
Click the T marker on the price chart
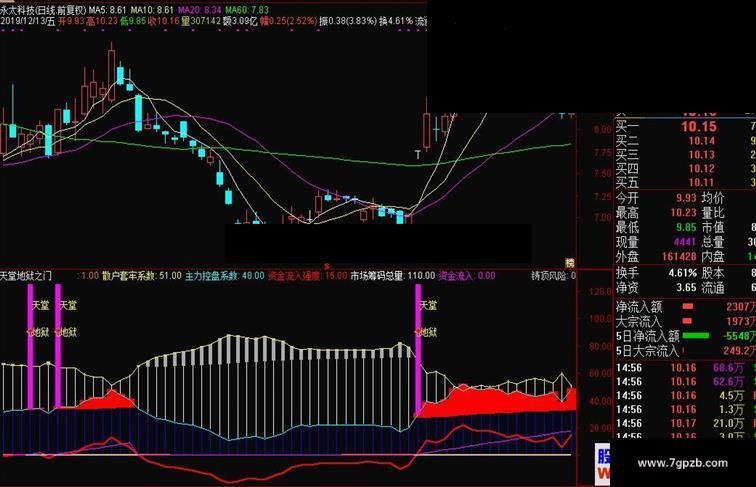418,154
